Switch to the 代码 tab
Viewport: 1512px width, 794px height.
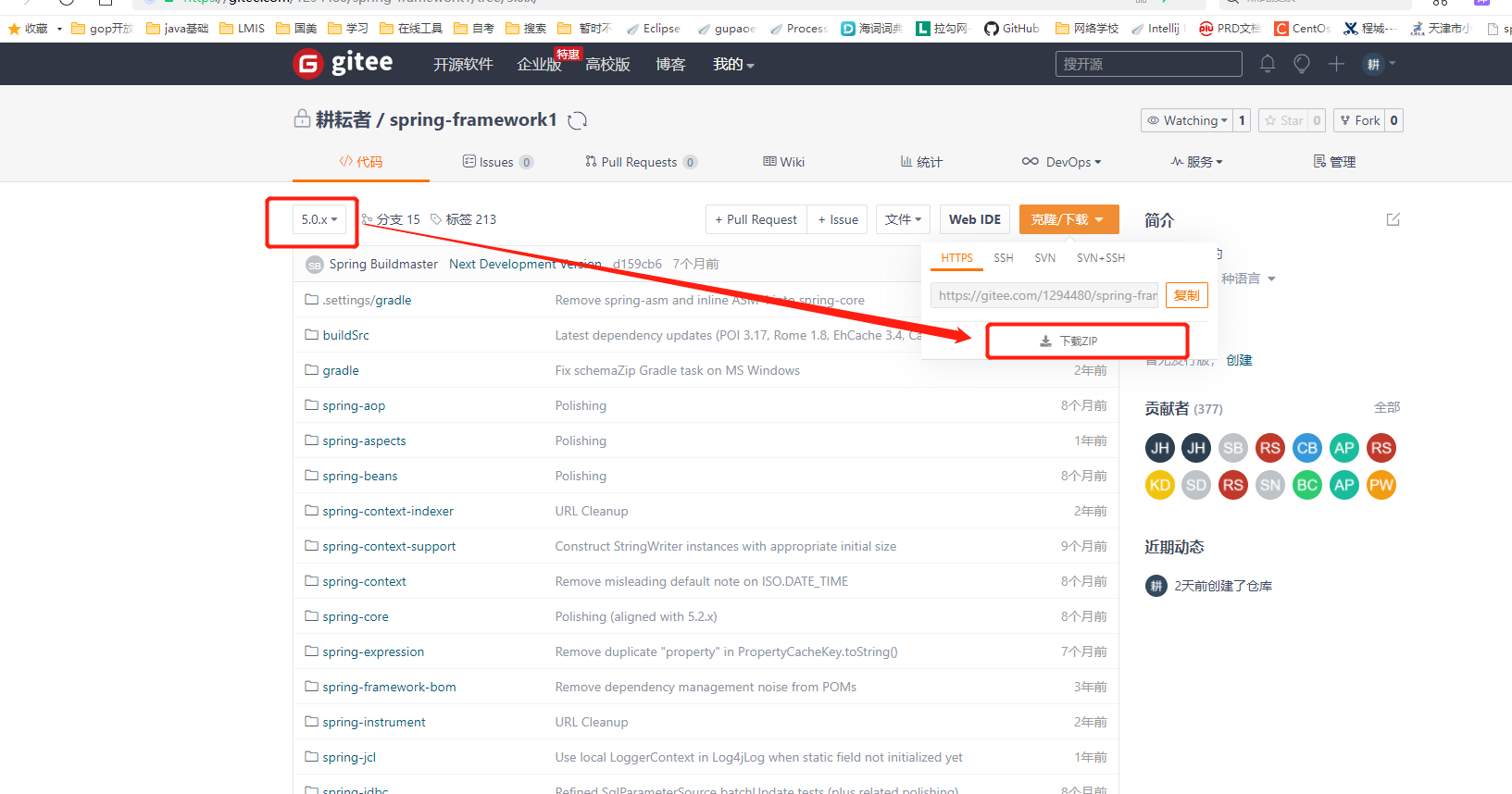360,162
